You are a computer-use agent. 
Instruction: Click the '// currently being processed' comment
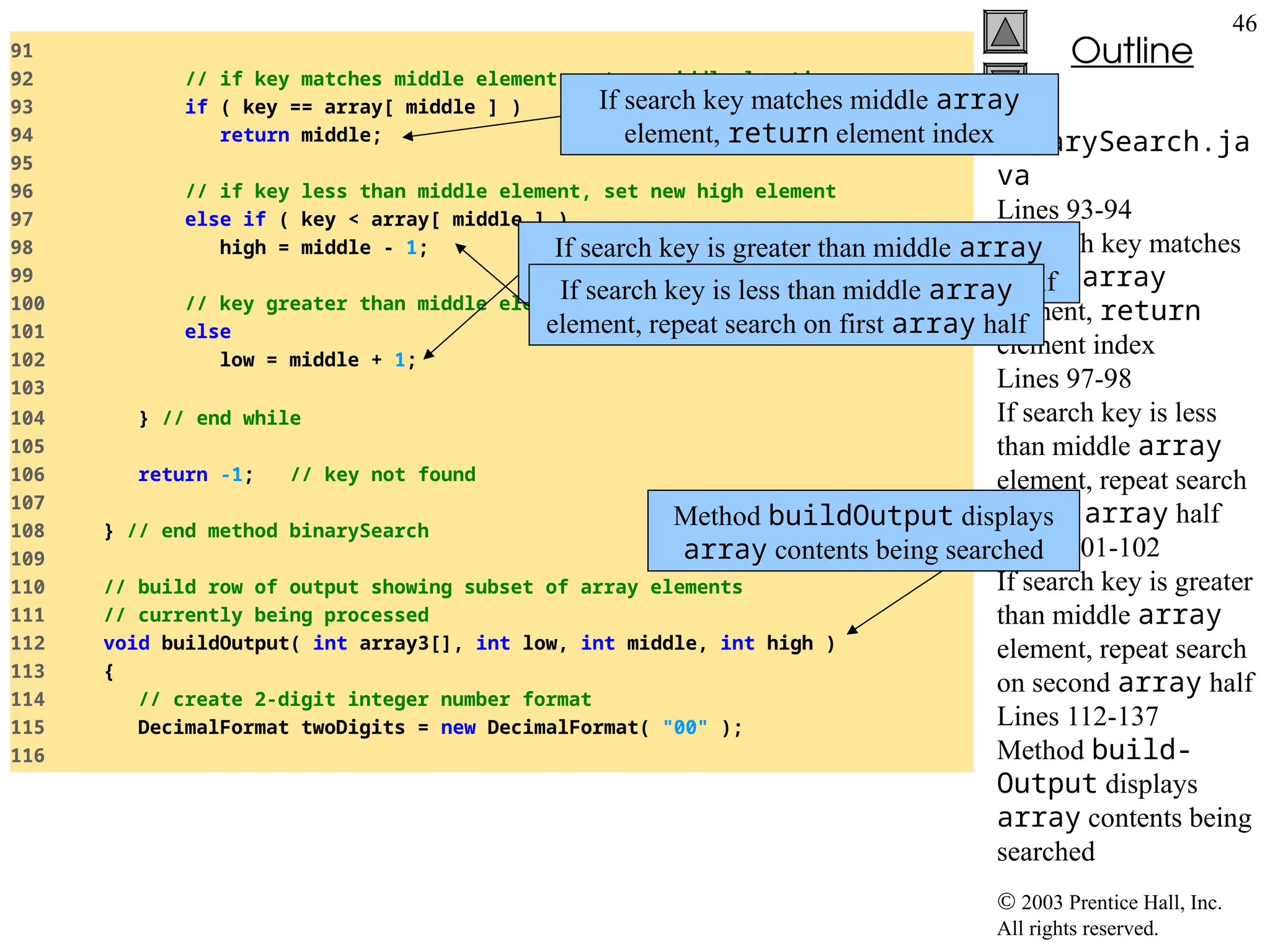[267, 615]
